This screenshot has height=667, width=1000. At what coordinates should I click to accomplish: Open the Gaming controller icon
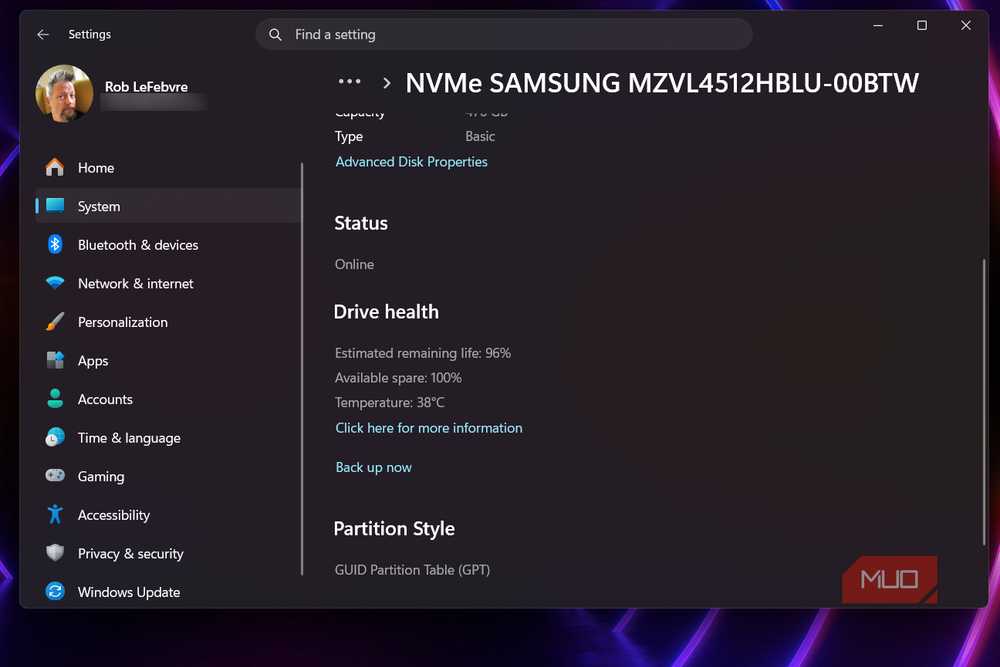point(55,476)
